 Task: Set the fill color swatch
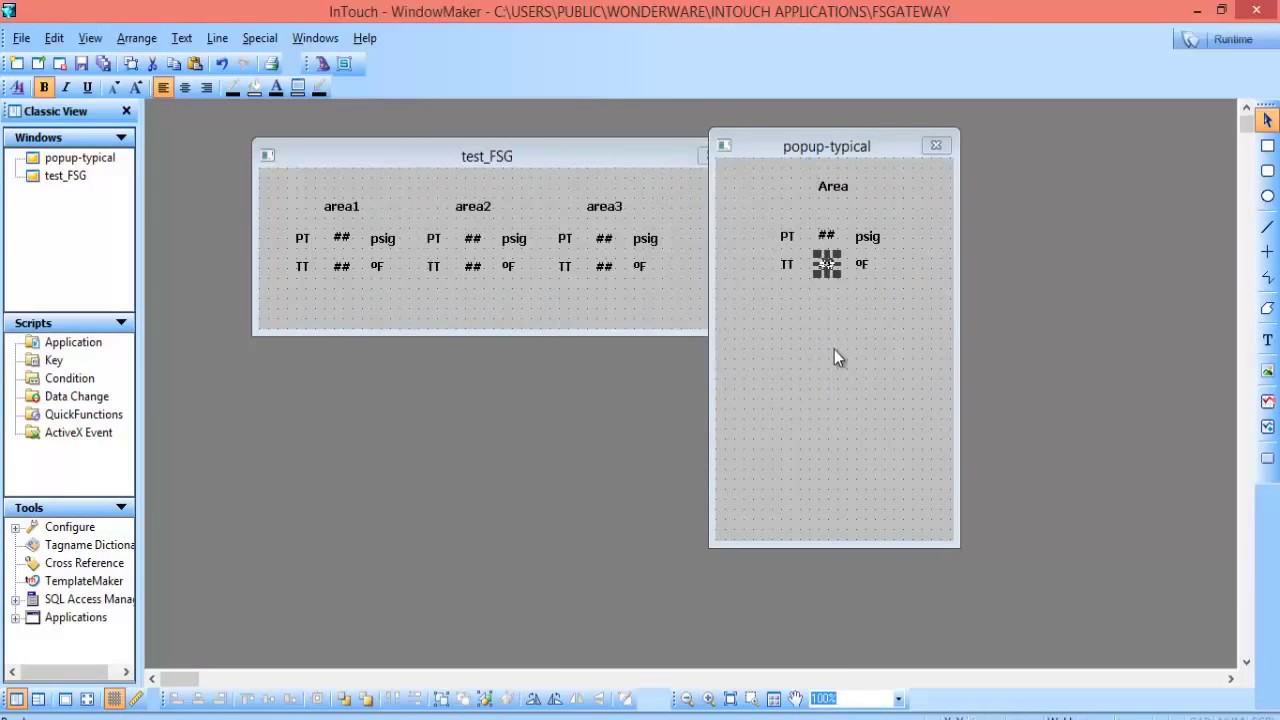(254, 88)
